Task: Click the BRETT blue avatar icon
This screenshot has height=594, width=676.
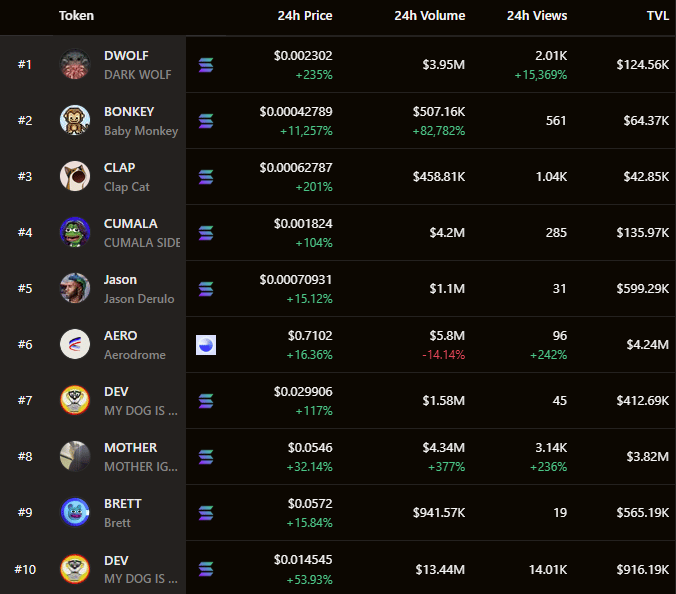Action: click(75, 513)
